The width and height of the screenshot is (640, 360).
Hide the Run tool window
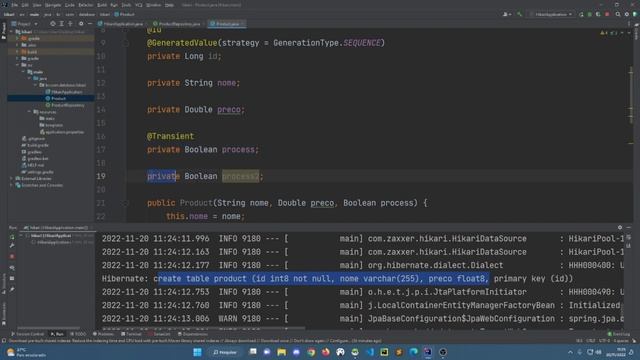point(629,227)
